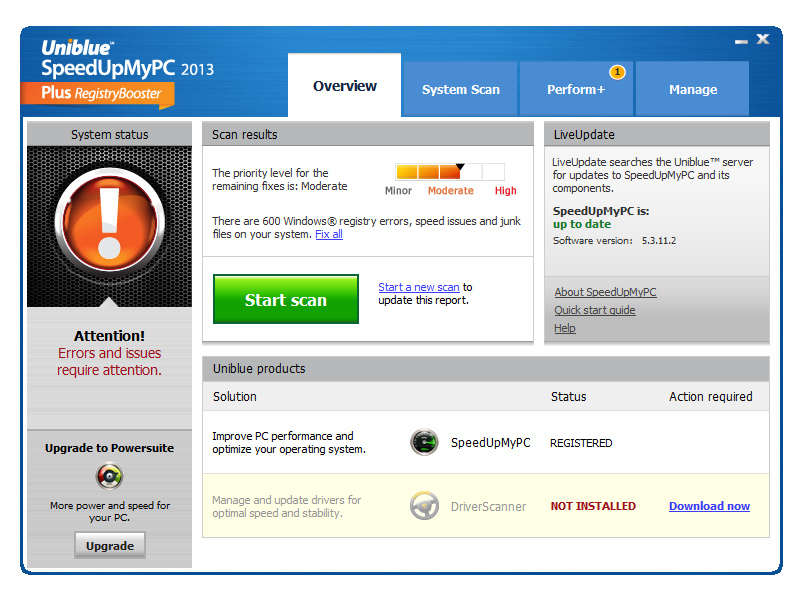
Task: Click the SpeedUpMyPC speedometer product icon
Action: click(424, 442)
